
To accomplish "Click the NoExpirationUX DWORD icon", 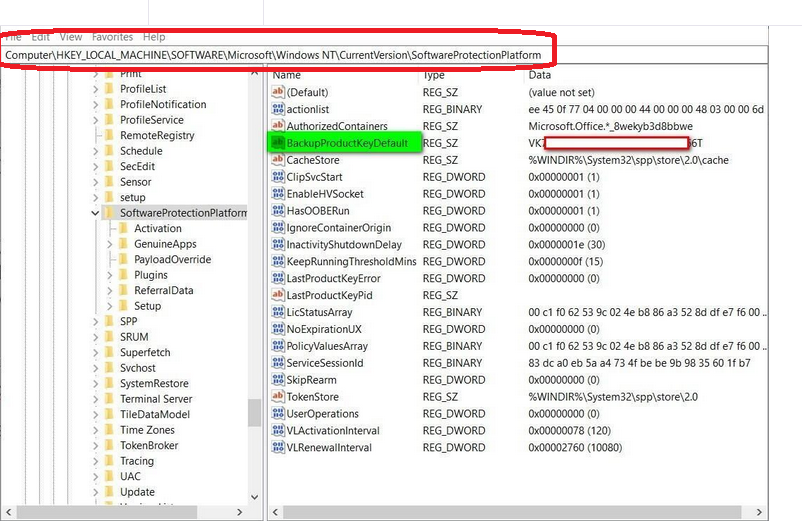I will pos(278,328).
